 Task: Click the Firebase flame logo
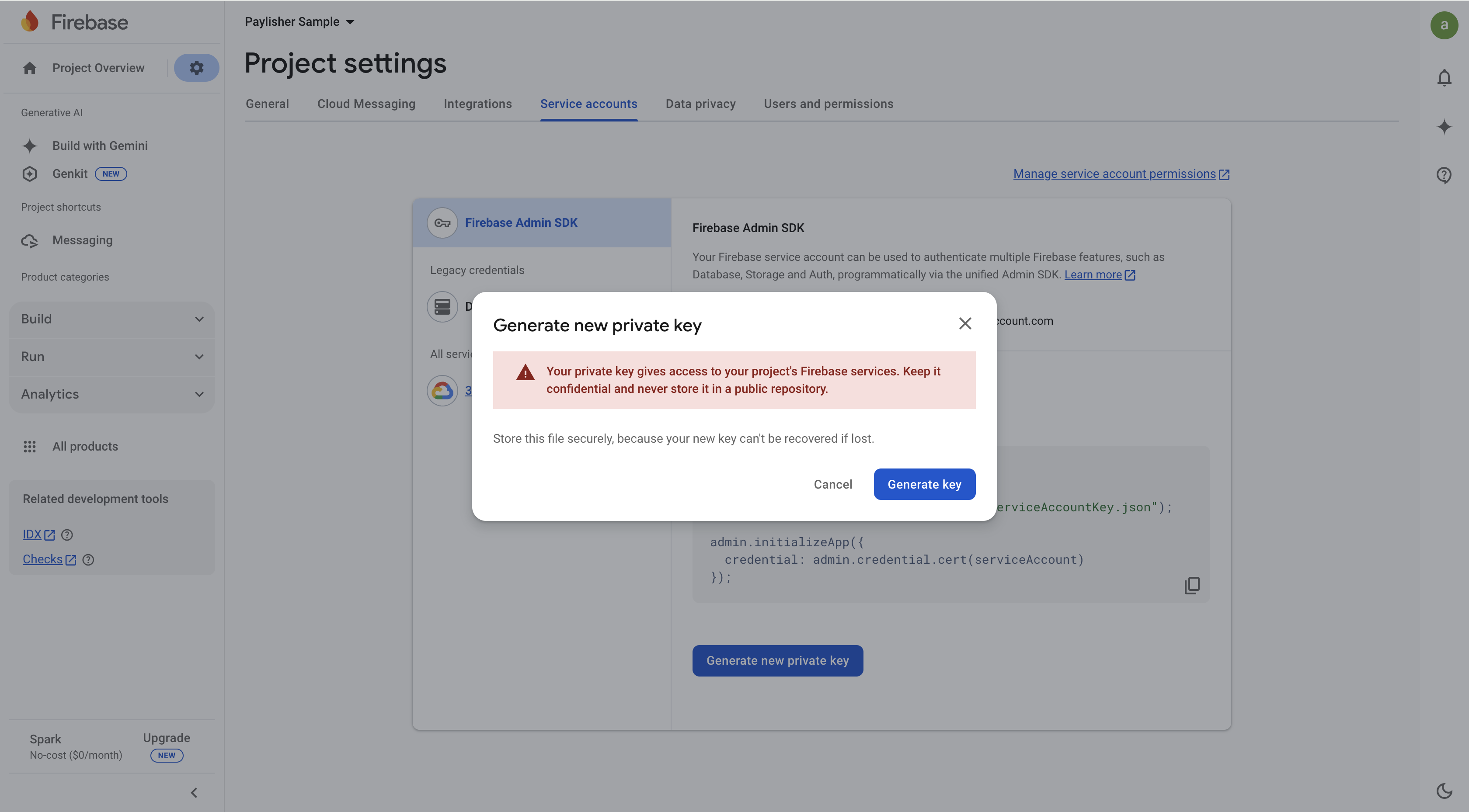30,22
